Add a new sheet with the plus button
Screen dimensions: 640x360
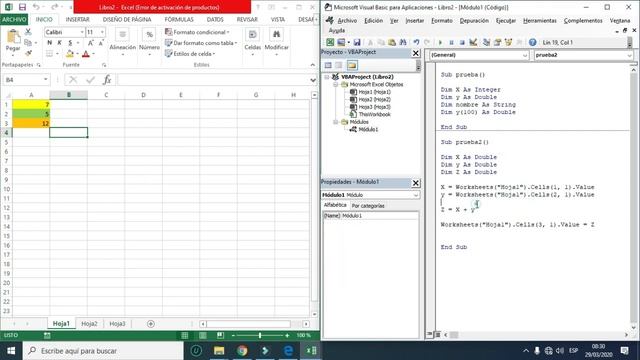(x=151, y=324)
